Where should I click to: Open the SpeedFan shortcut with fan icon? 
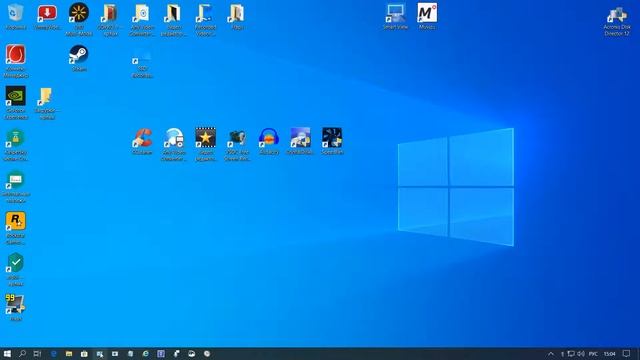(x=332, y=138)
